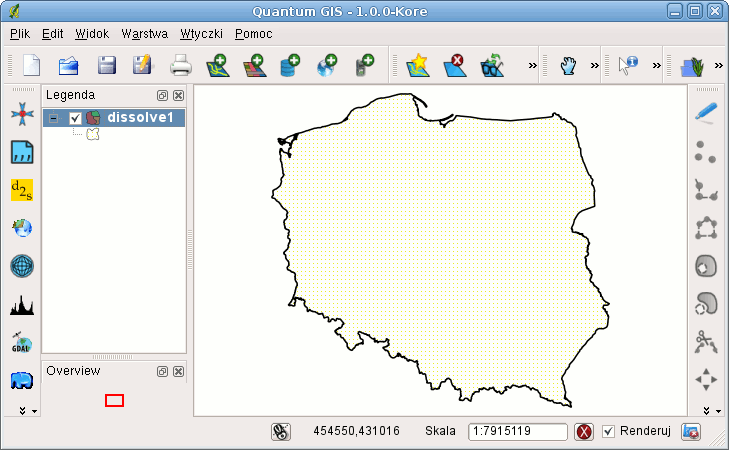The image size is (729, 450).
Task: Open the Print Composer printer icon
Action: tap(180, 66)
